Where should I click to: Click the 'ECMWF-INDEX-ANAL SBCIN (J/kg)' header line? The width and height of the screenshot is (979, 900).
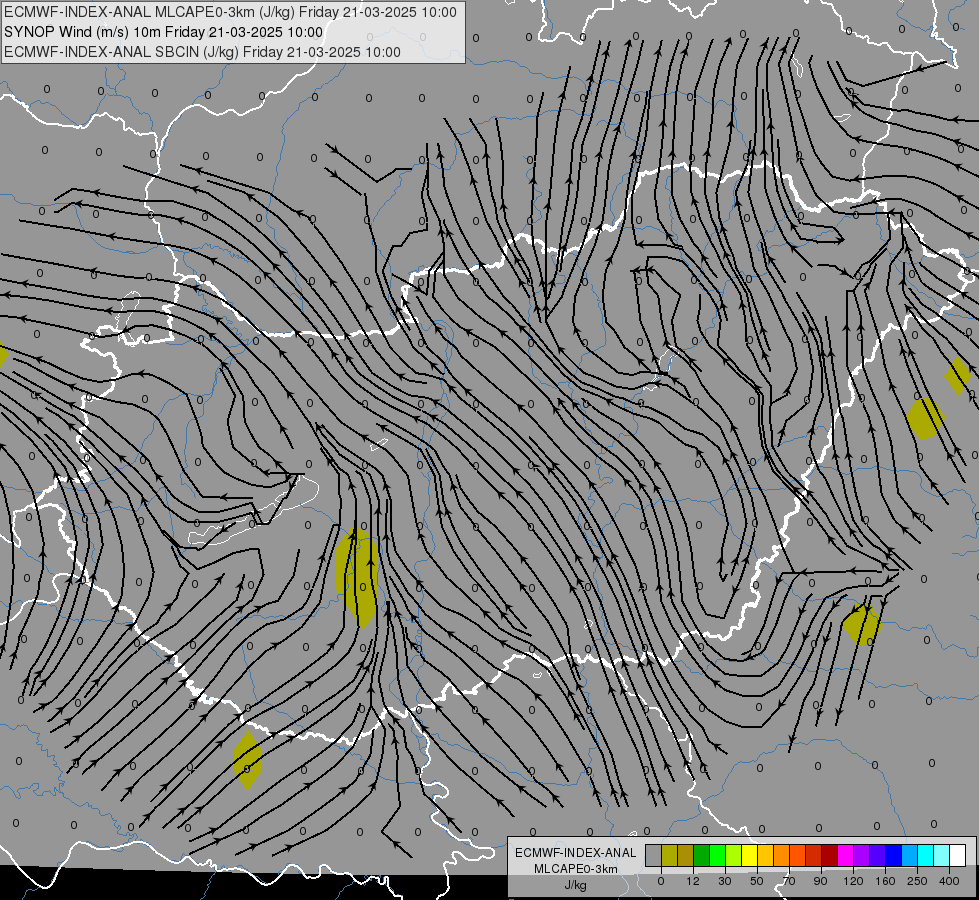pyautogui.click(x=122, y=52)
